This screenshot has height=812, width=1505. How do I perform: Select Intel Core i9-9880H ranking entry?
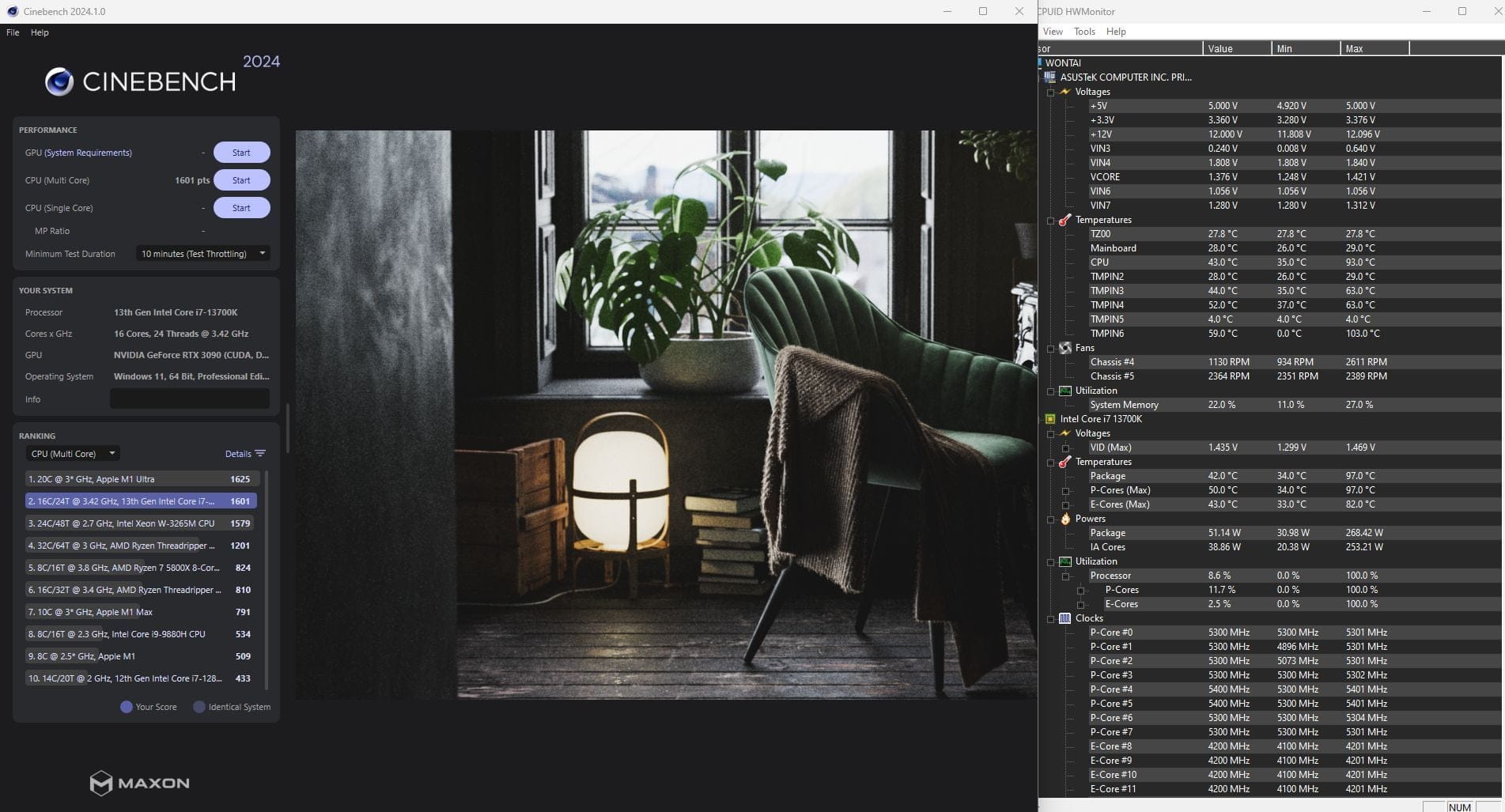pos(141,634)
